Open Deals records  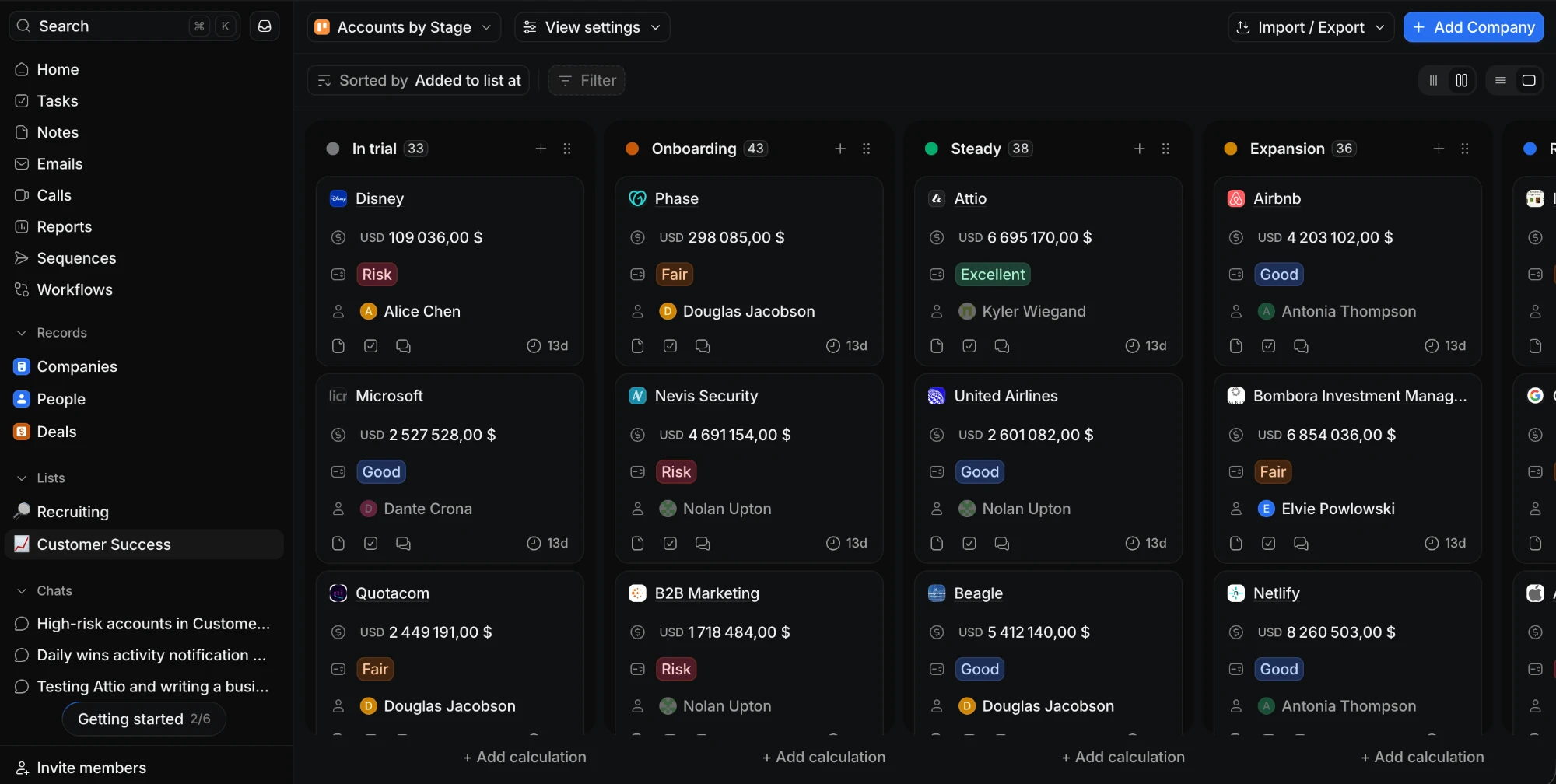145,432
